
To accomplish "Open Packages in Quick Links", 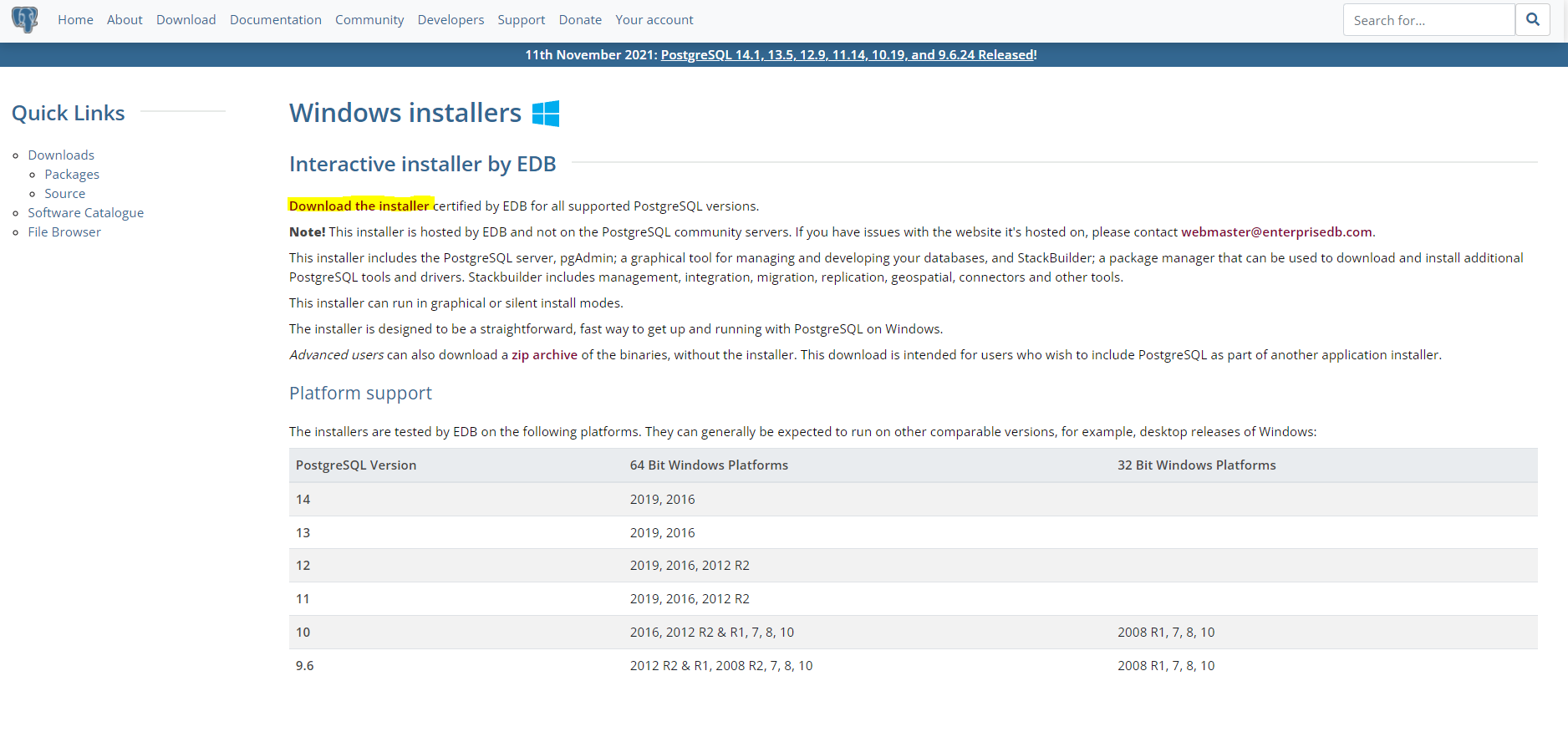I will pos(72,174).
